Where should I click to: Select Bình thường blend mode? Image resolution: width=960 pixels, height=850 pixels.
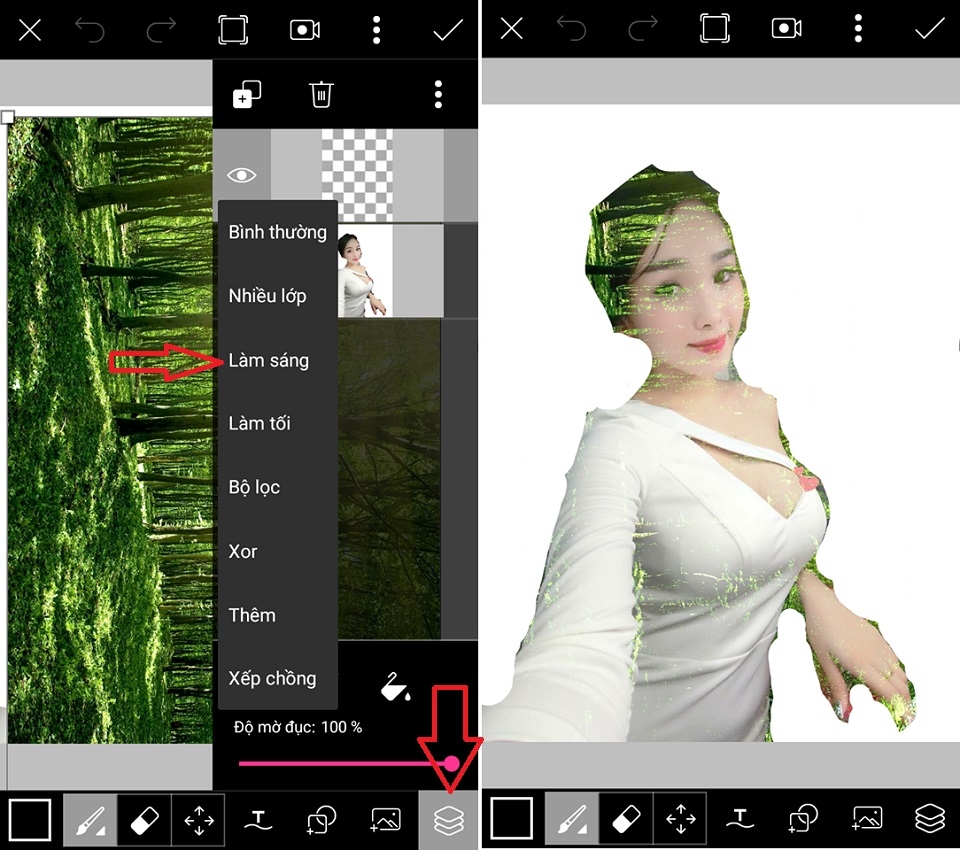pos(277,232)
